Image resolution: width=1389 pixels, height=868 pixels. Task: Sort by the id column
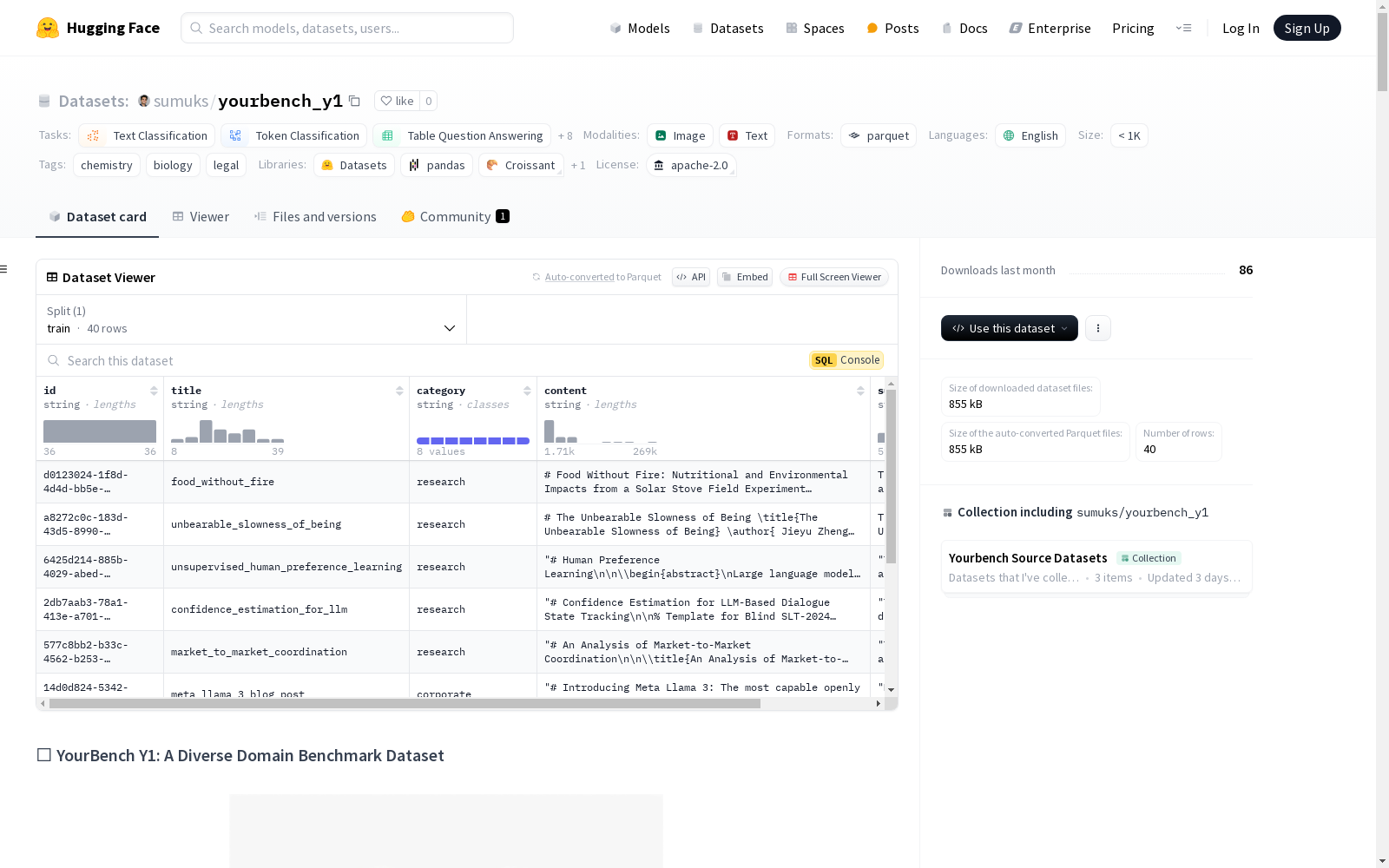tap(154, 391)
